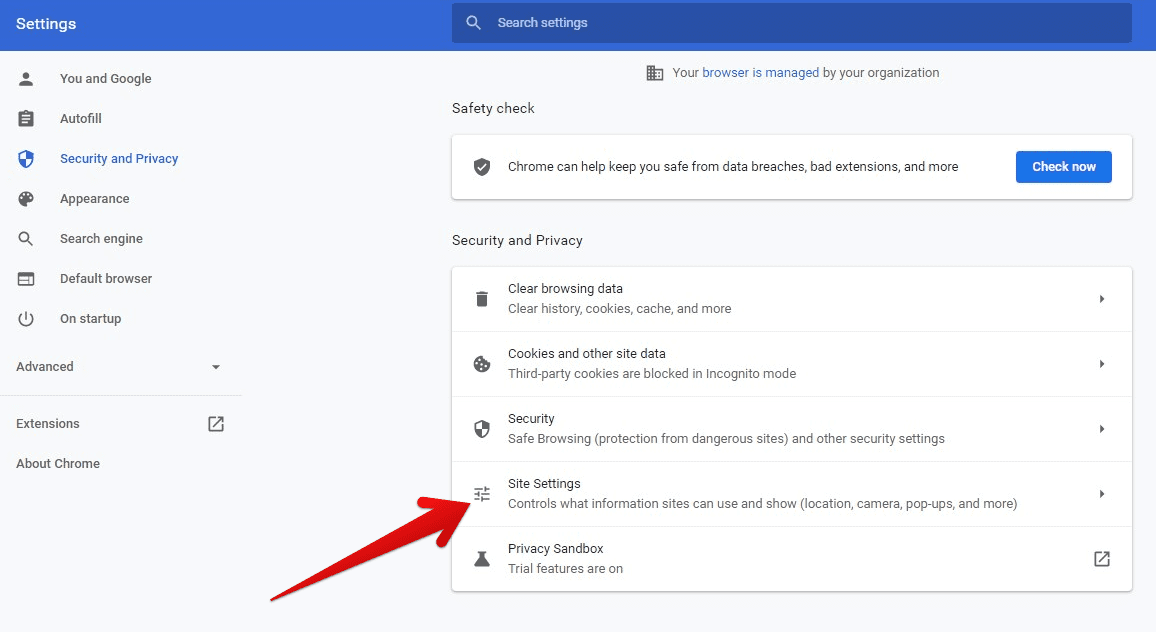Click the open-in-new icon on Privacy Sandbox row

1101,558
